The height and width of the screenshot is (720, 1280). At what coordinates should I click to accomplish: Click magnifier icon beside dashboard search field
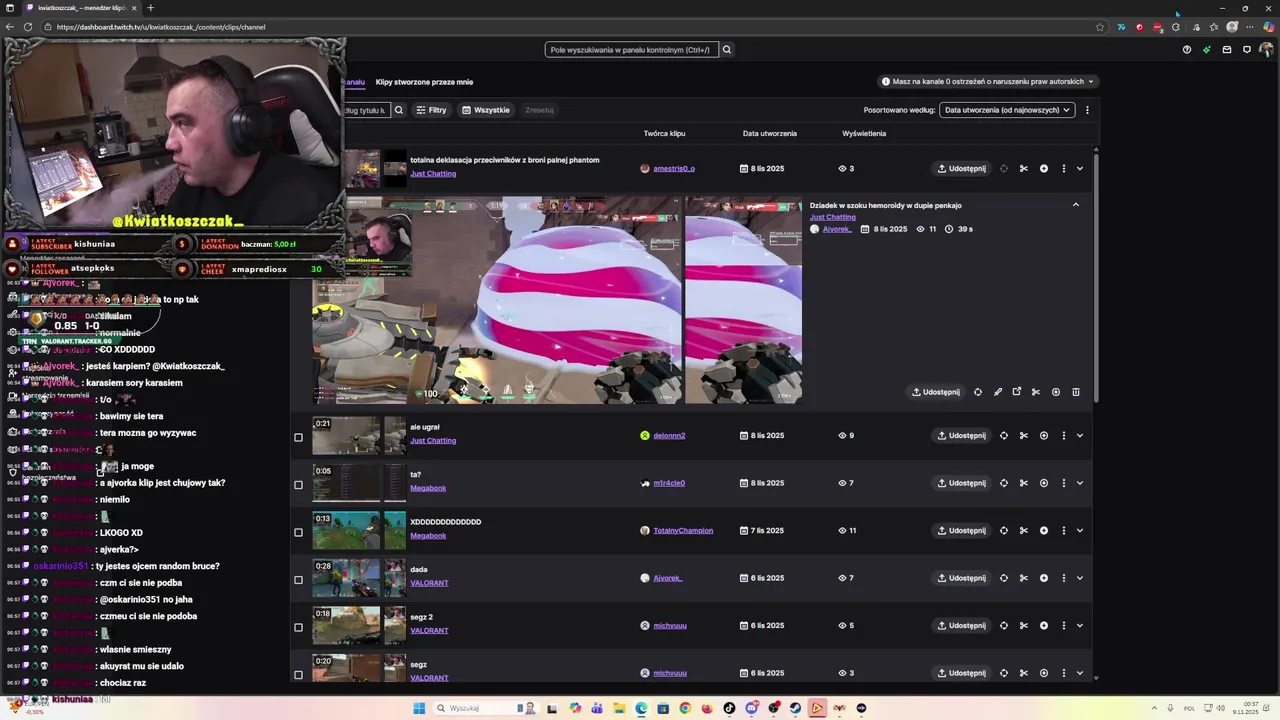727,50
